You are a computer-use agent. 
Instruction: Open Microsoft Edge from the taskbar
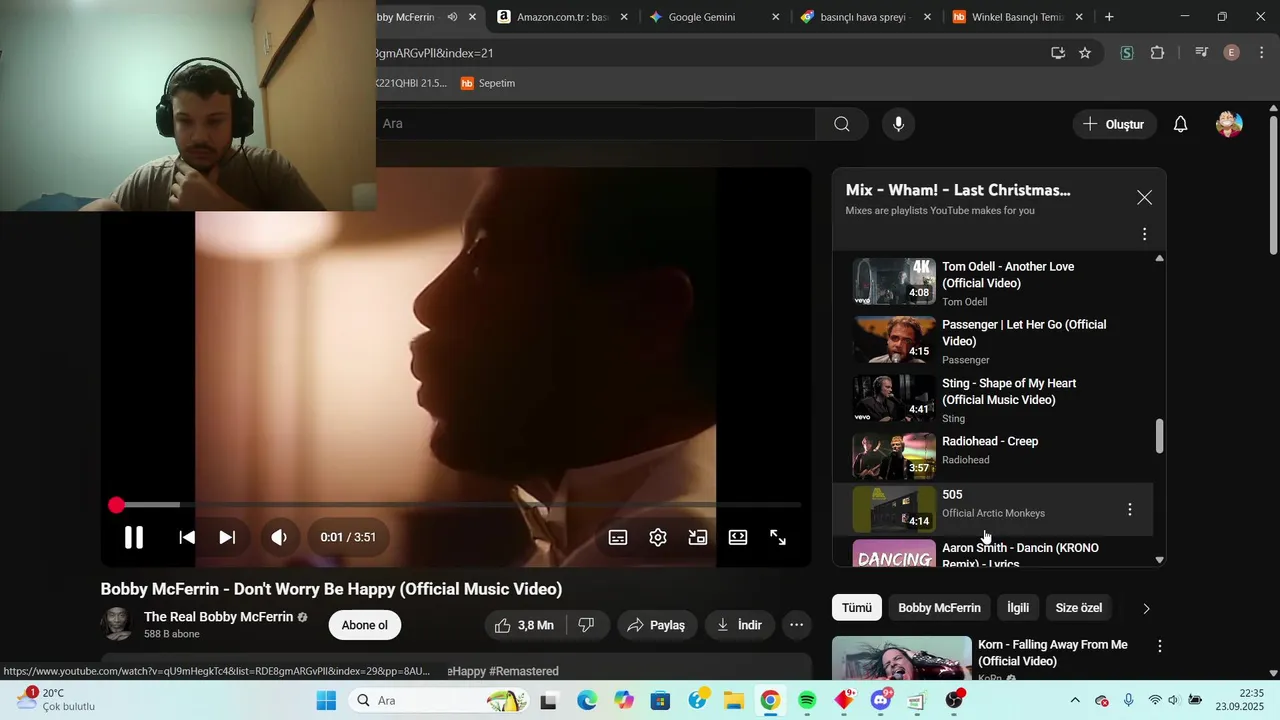point(587,701)
